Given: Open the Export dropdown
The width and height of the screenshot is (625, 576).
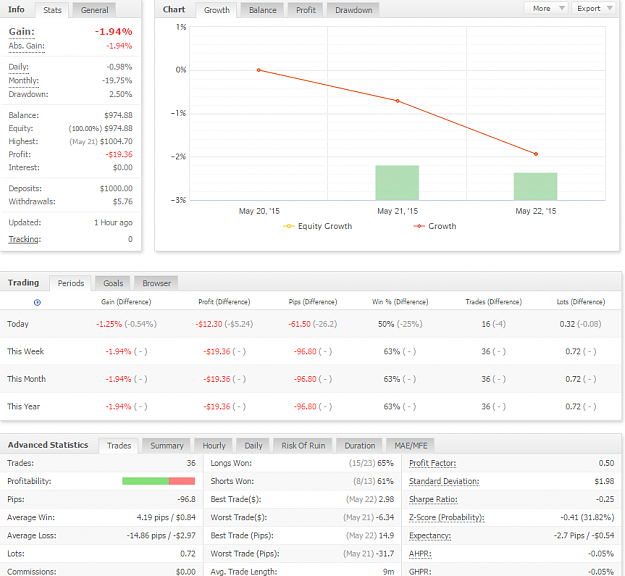Looking at the screenshot, I should (594, 8).
